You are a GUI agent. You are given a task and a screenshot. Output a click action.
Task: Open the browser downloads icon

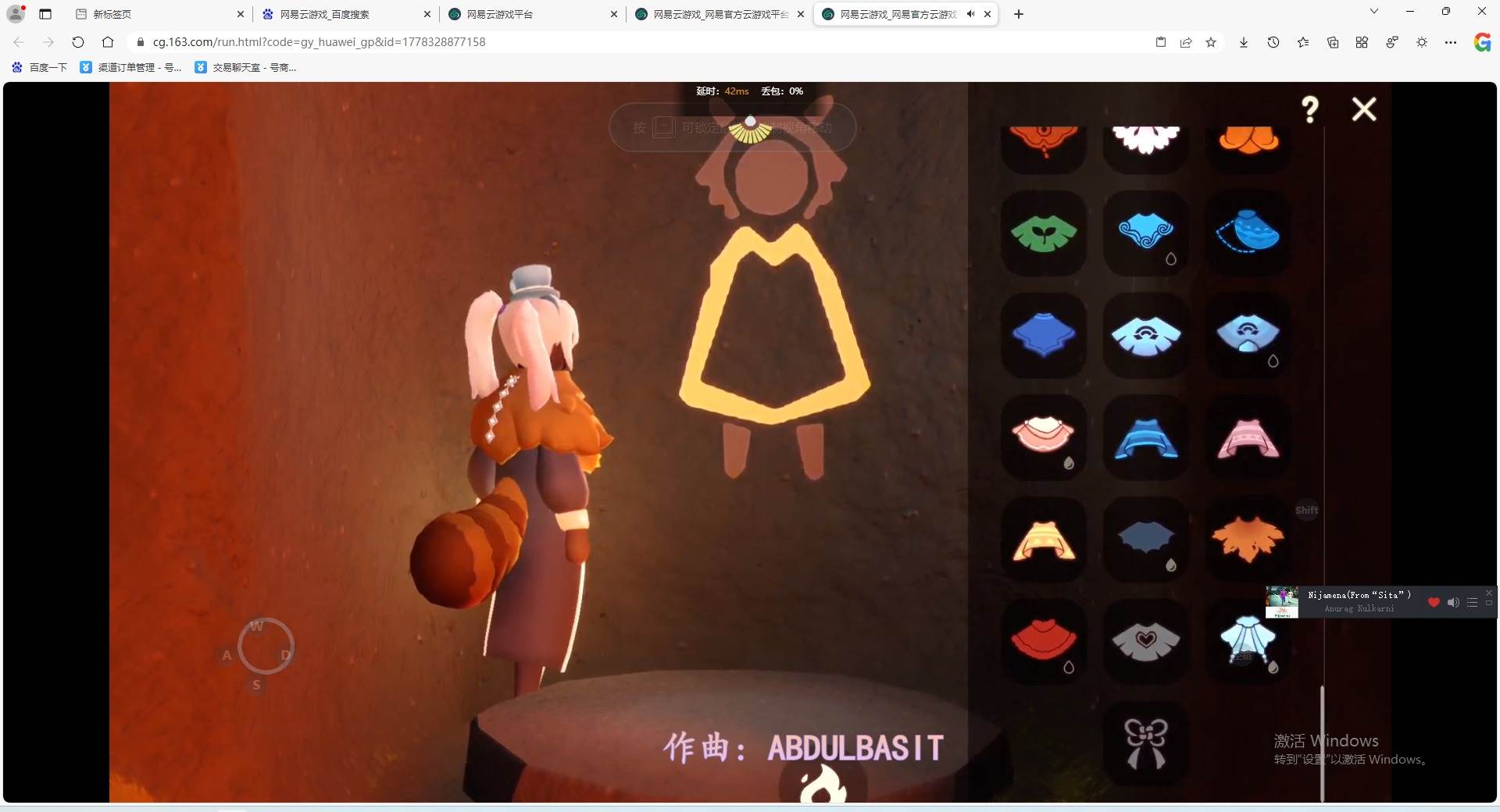[1244, 42]
